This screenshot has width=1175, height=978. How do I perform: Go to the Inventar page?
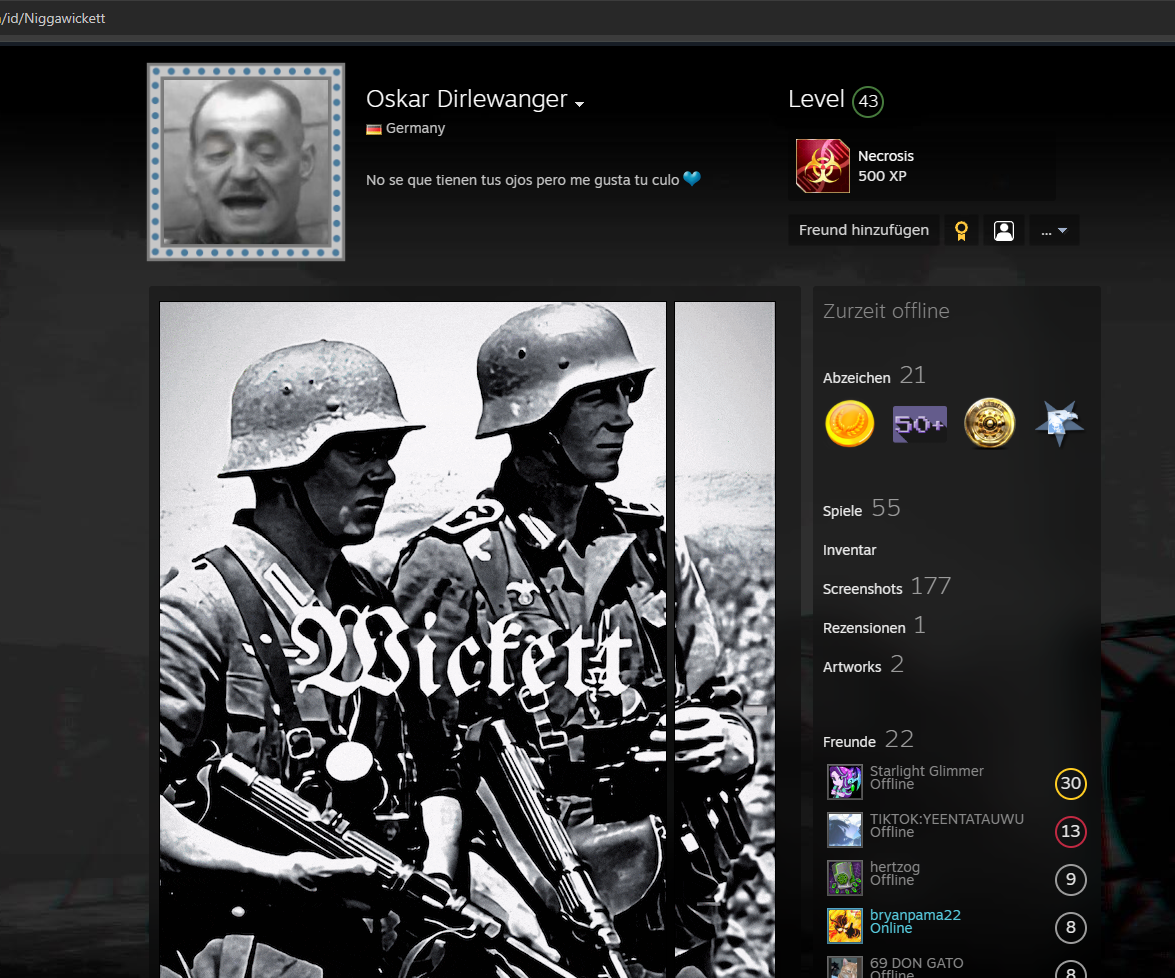coord(849,550)
